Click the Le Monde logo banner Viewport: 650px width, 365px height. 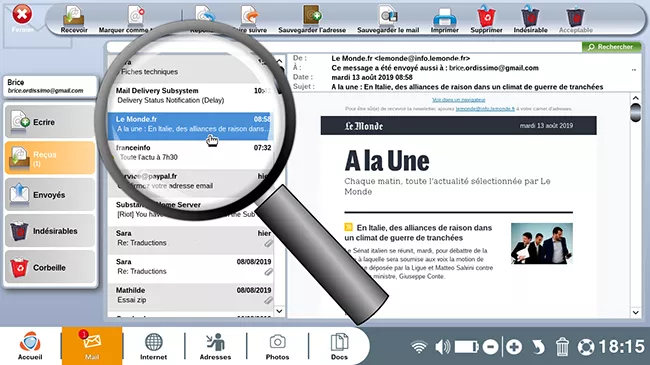coord(458,125)
